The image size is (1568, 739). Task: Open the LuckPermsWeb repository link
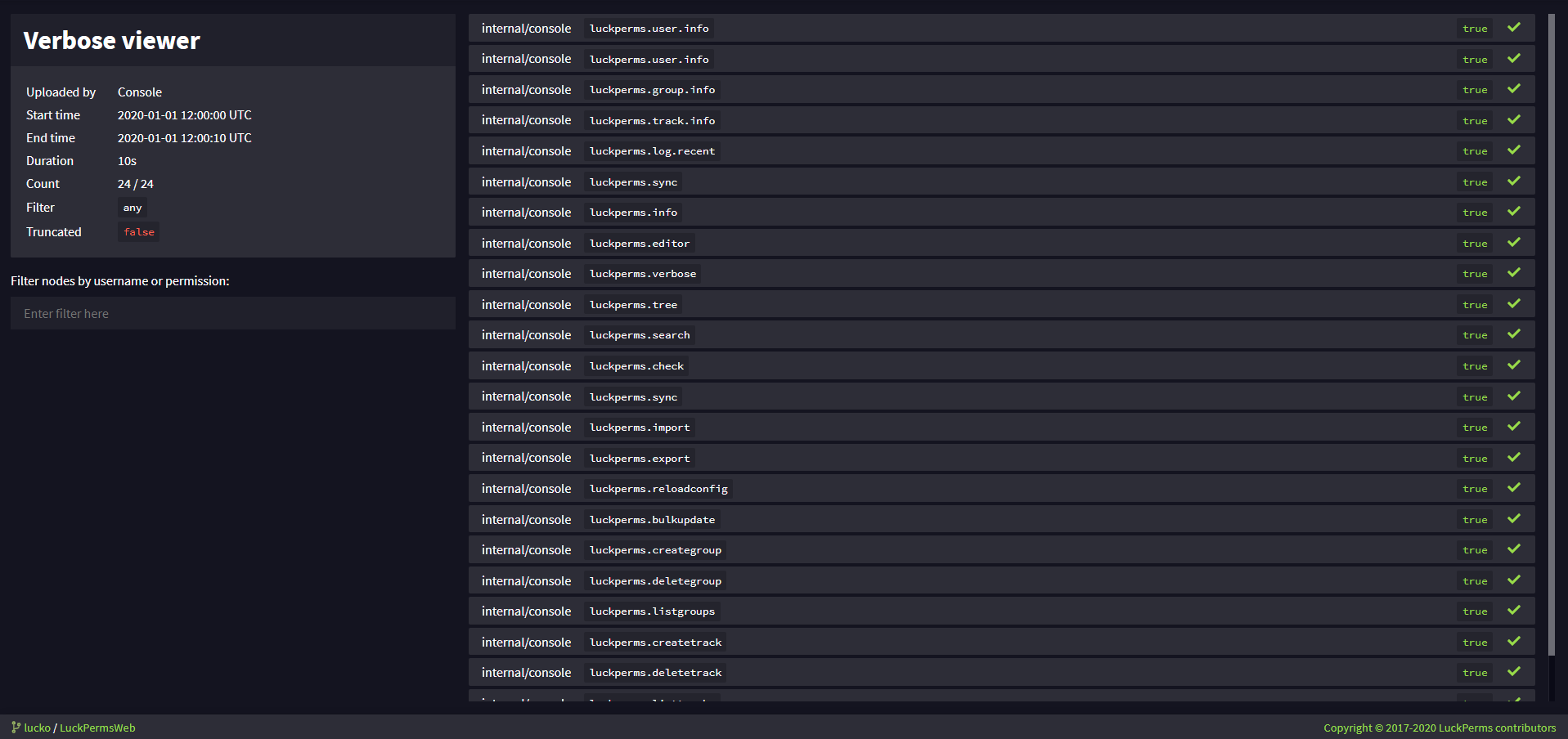(x=97, y=728)
